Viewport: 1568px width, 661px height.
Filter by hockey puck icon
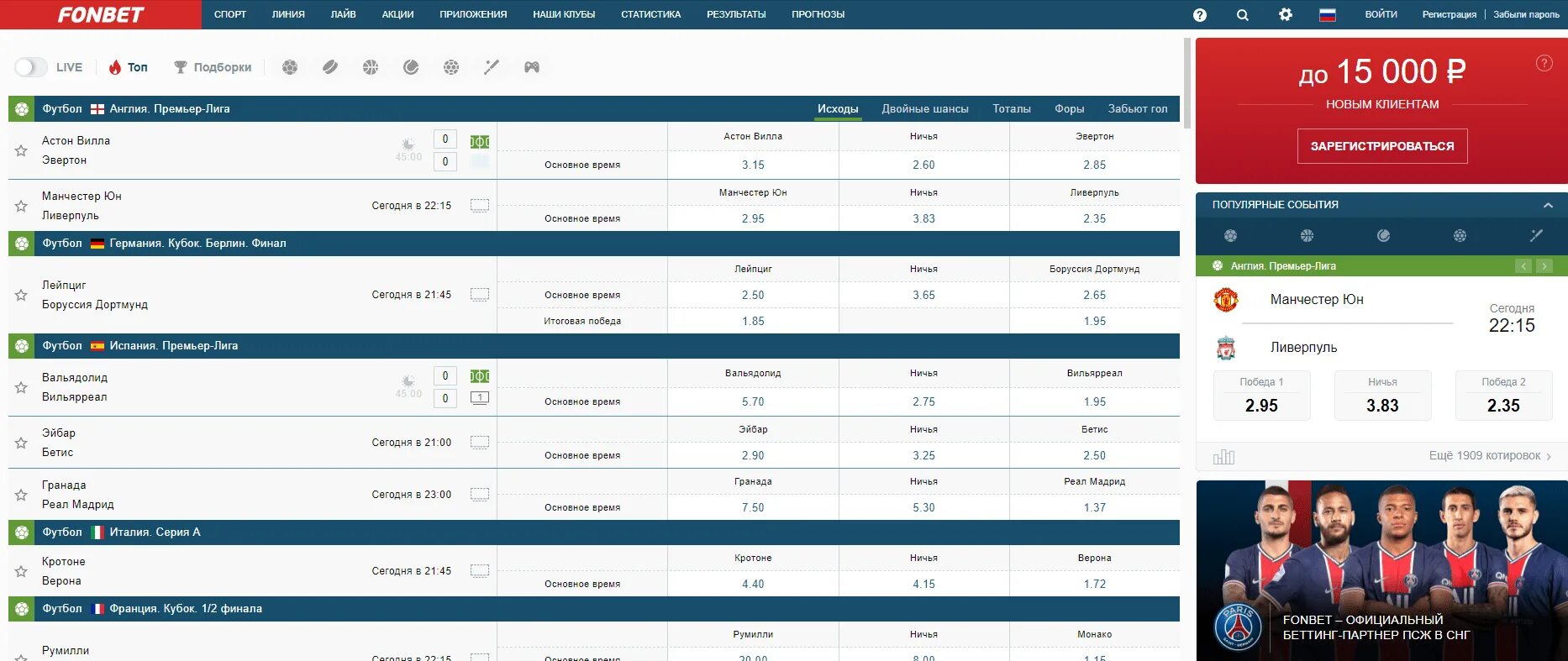point(330,67)
